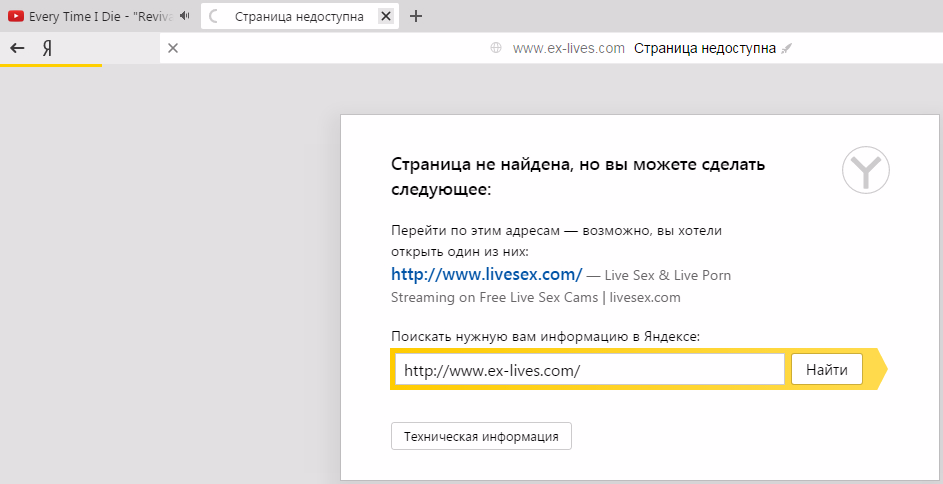Click page title text in address bar
The height and width of the screenshot is (484, 943).
point(704,48)
